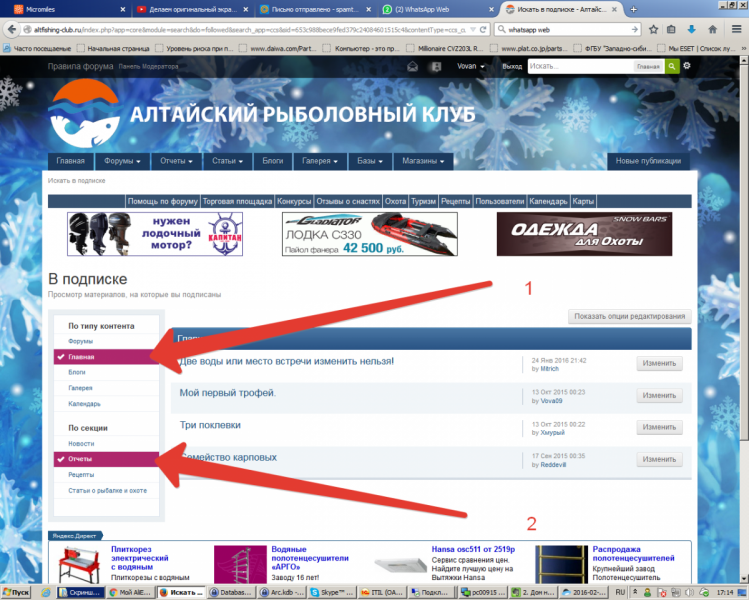Open Windows Пуск start button
The image size is (749, 600).
pos(16,592)
